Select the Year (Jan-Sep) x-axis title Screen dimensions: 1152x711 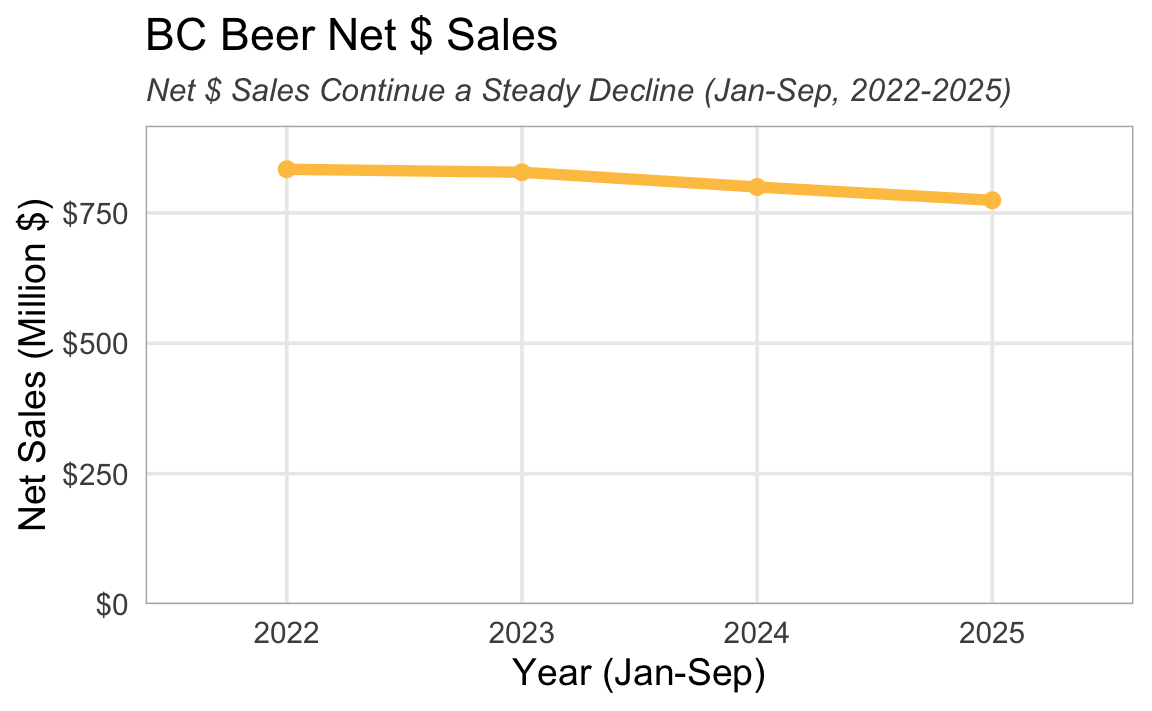pyautogui.click(x=639, y=673)
